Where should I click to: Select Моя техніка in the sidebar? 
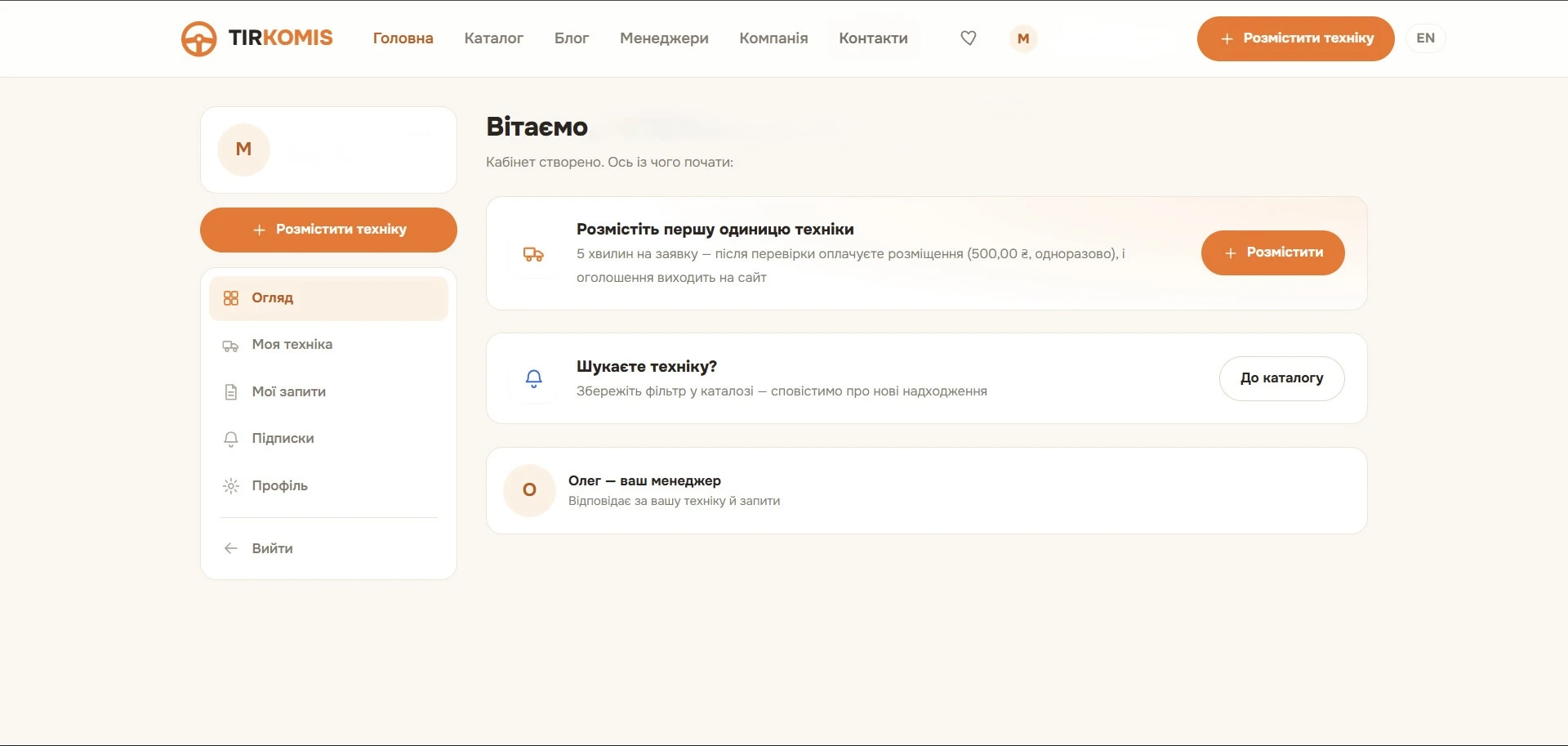[328, 345]
